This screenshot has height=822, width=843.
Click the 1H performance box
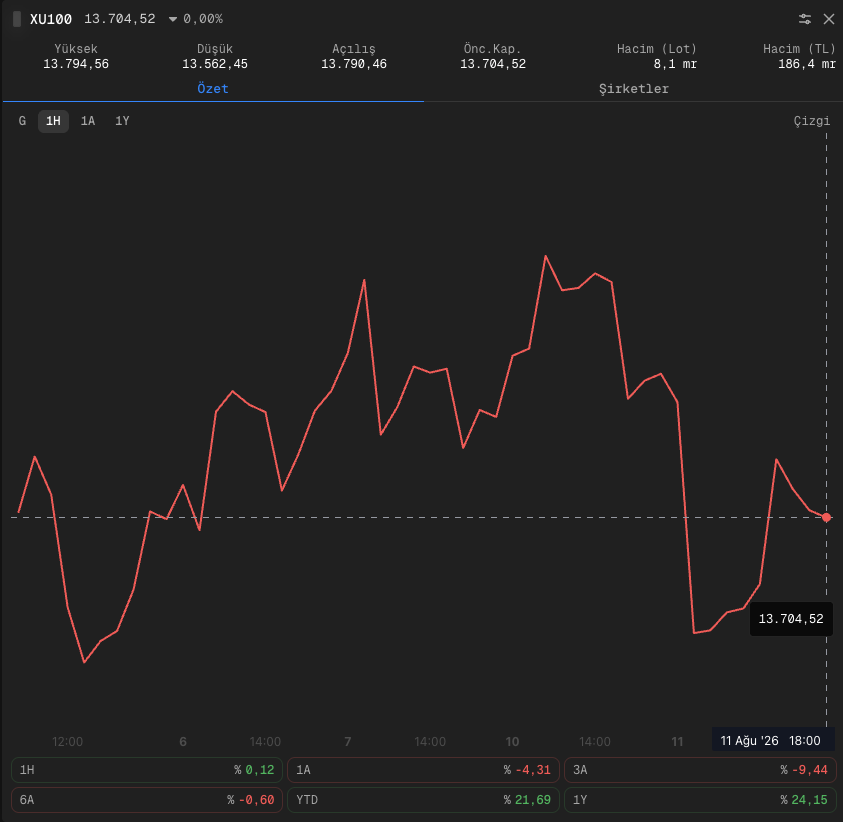tap(147, 770)
